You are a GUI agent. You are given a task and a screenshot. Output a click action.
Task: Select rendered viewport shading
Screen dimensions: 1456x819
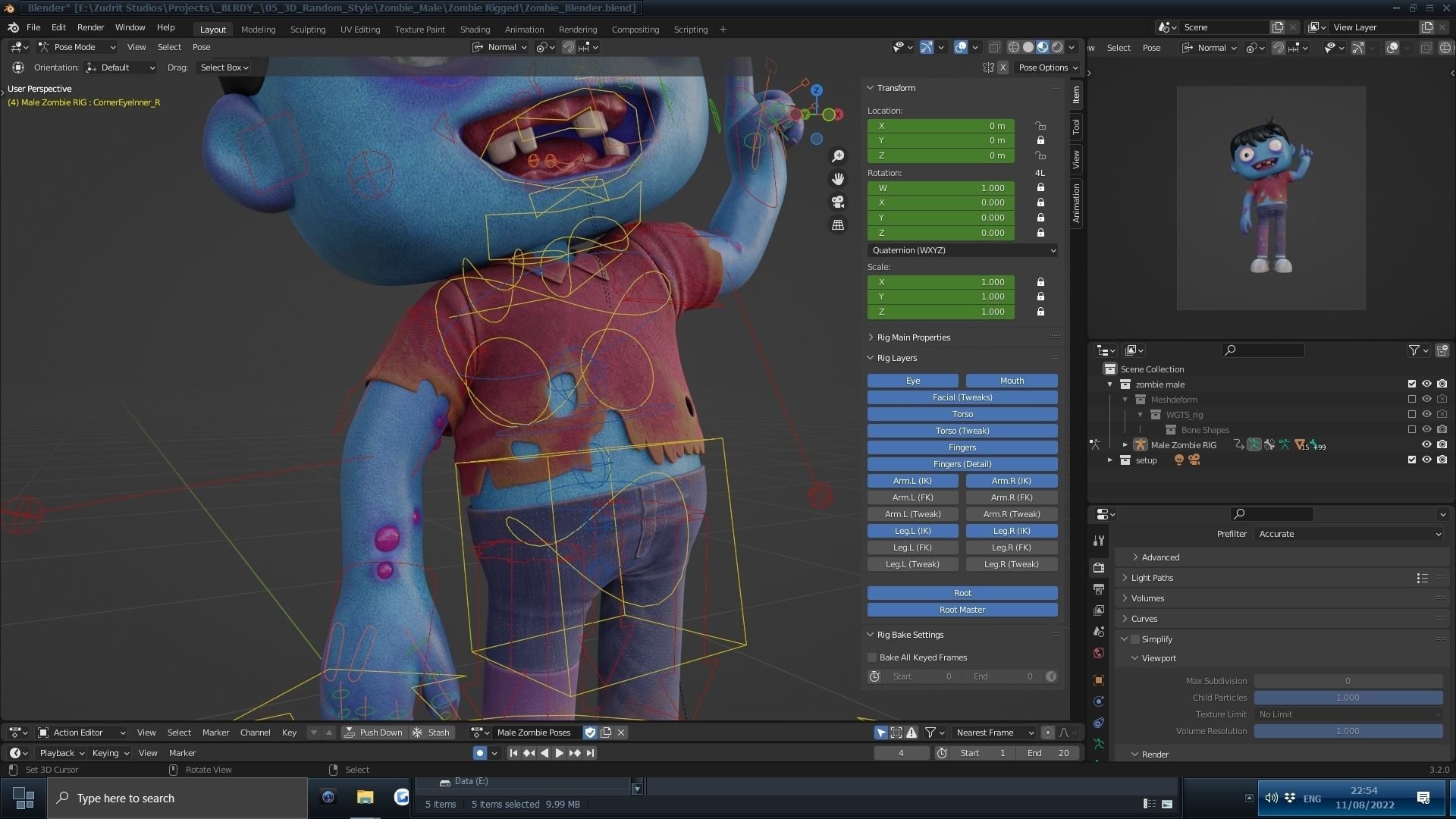click(x=1057, y=47)
